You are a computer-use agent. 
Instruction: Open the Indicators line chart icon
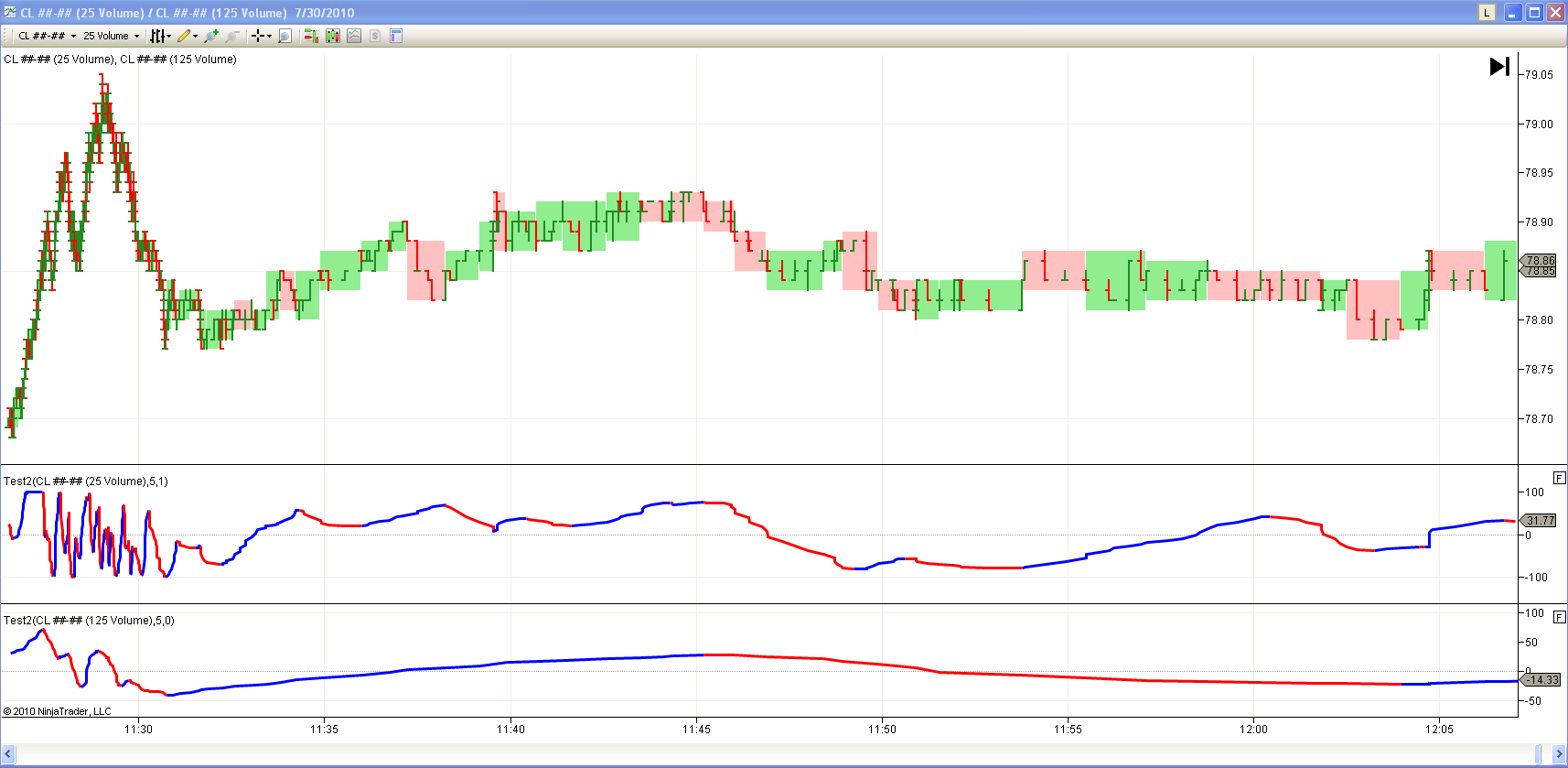353,36
